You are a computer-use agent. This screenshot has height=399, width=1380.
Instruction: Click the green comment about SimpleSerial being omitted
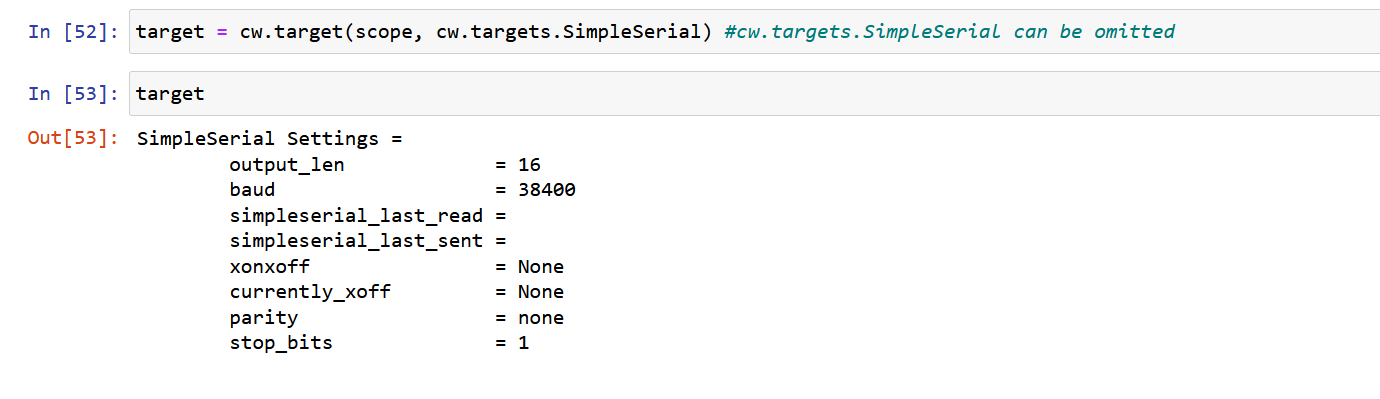click(x=948, y=31)
